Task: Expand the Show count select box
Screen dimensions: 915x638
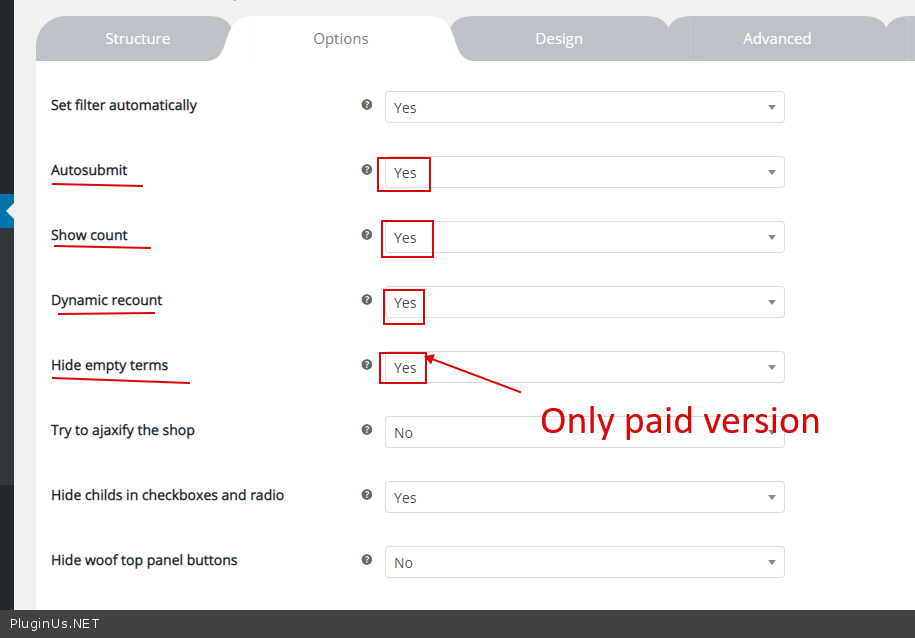Action: [x=584, y=237]
